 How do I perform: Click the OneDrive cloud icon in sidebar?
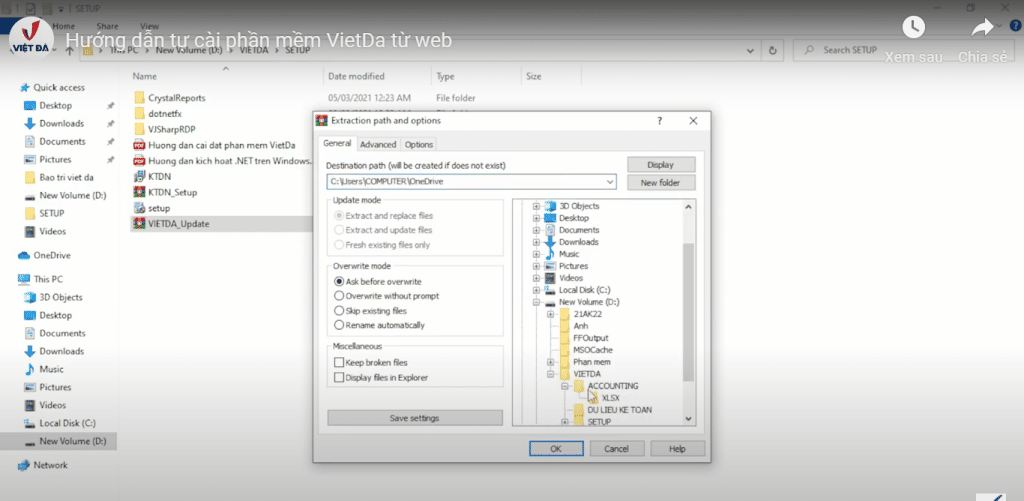(24, 255)
